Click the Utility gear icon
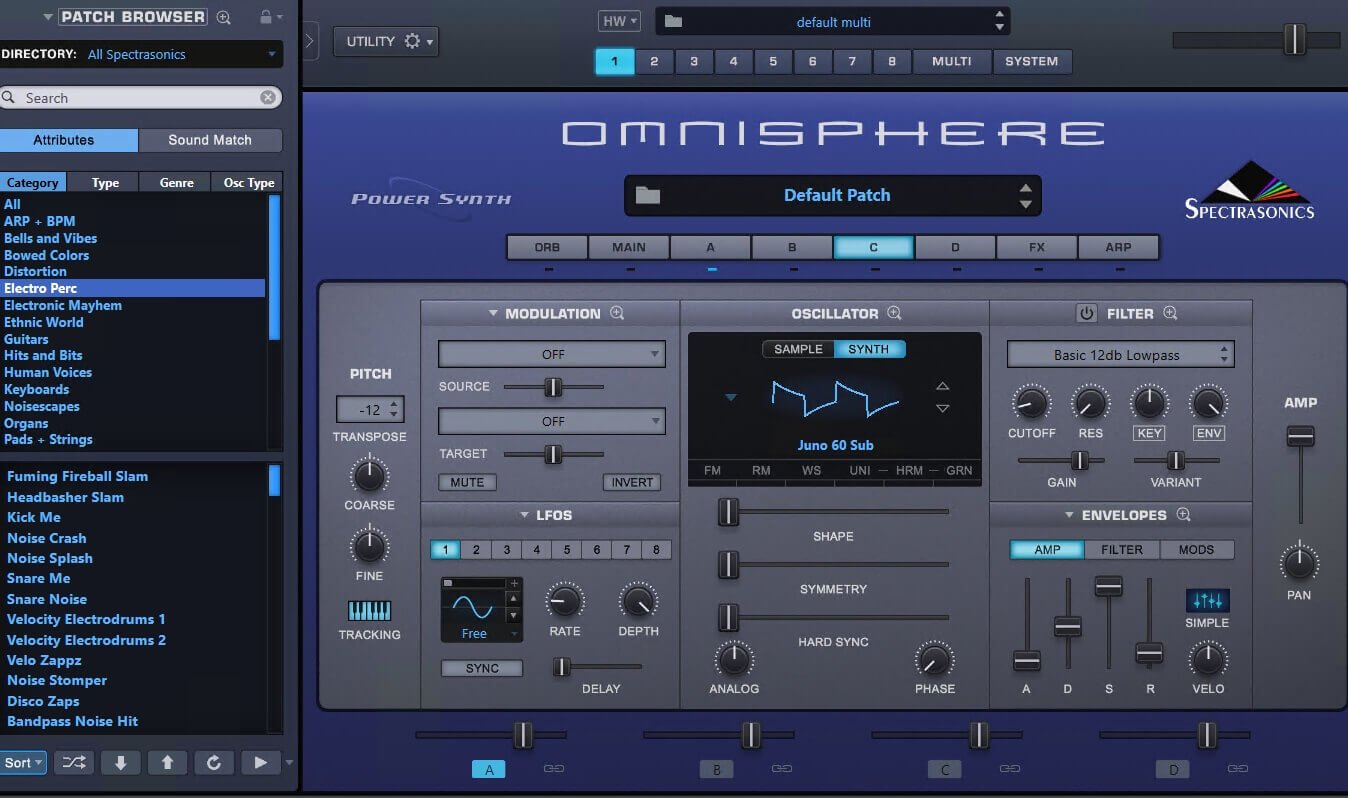Viewport: 1348px width, 798px height. (412, 41)
